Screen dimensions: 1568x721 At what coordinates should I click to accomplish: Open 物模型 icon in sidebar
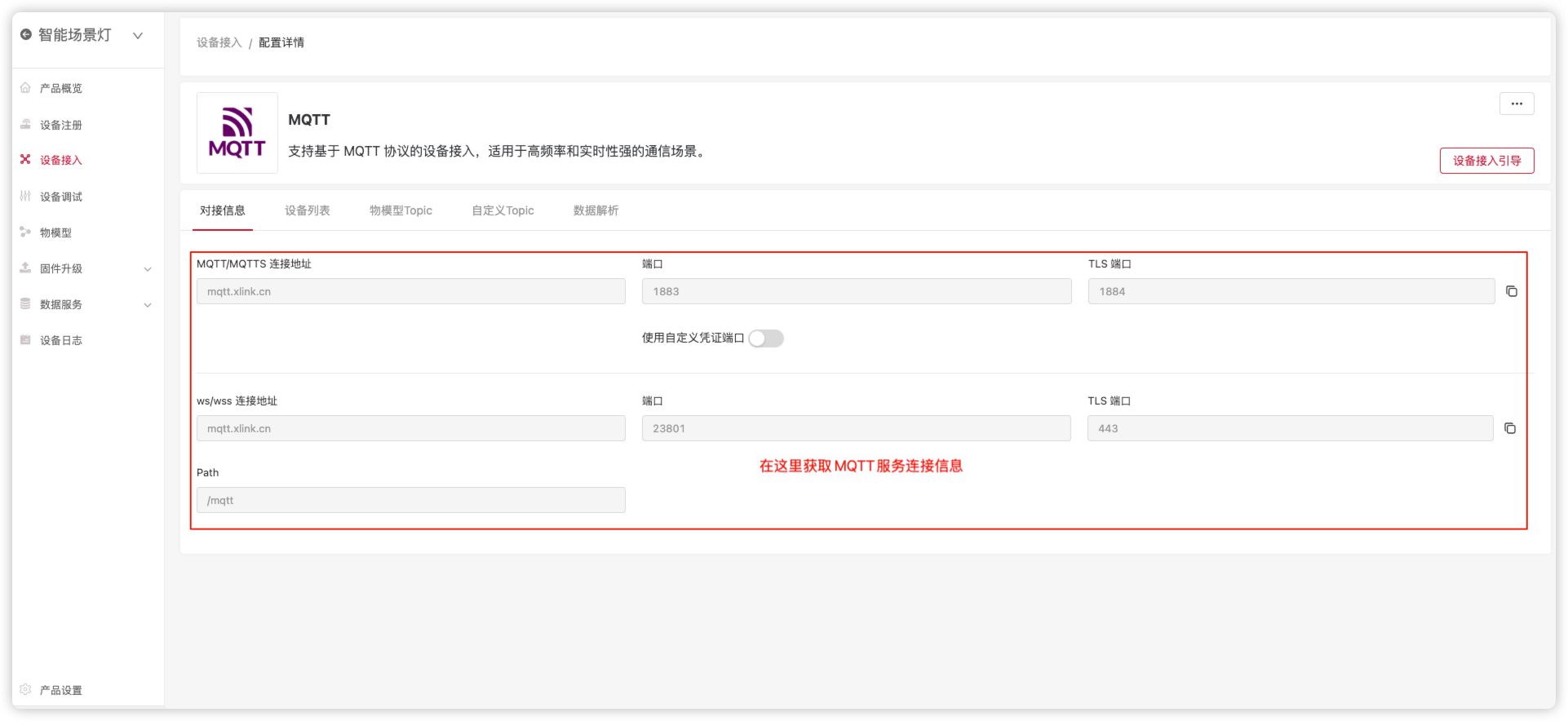click(25, 232)
